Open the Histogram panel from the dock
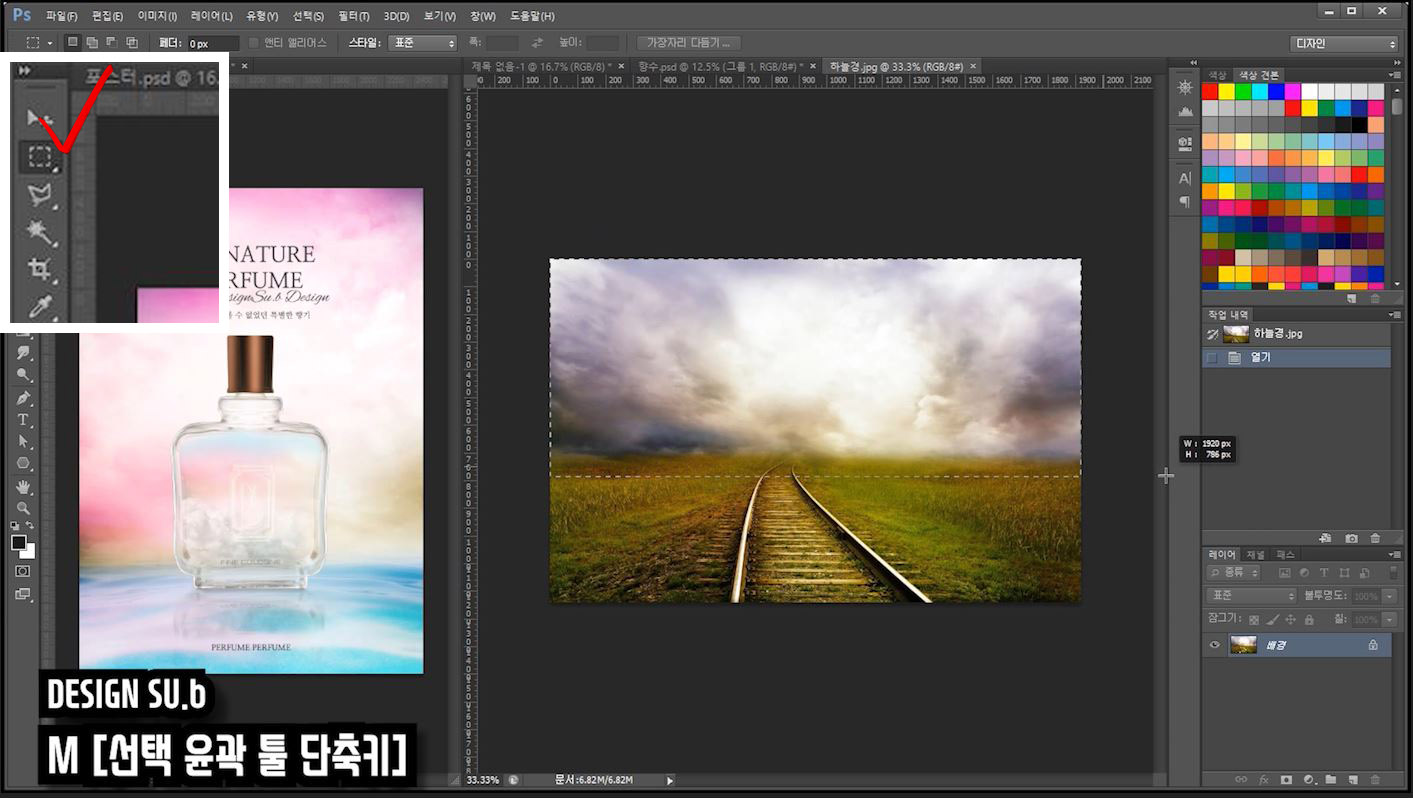This screenshot has width=1413, height=798. pyautogui.click(x=1185, y=112)
